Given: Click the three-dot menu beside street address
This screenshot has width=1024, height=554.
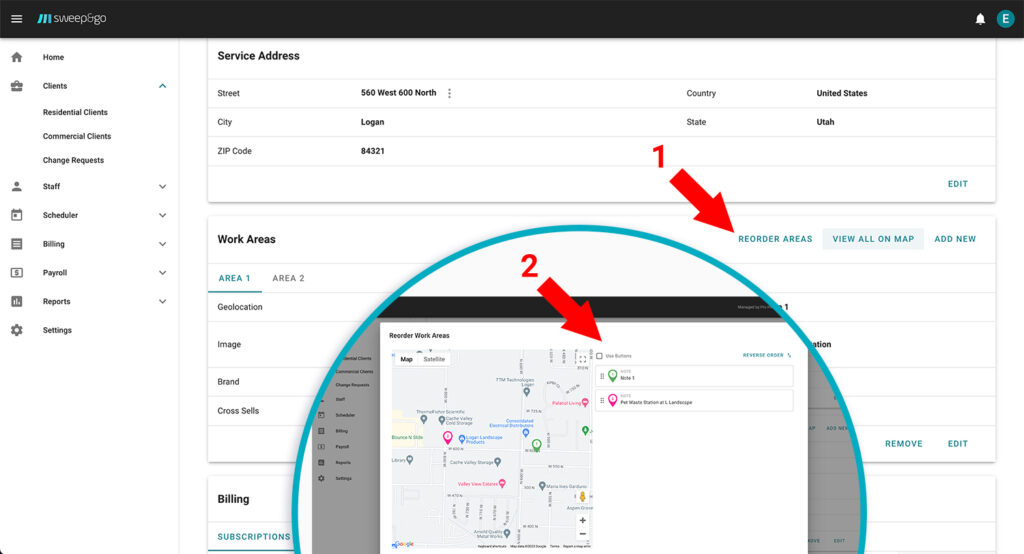Looking at the screenshot, I should click(x=449, y=93).
